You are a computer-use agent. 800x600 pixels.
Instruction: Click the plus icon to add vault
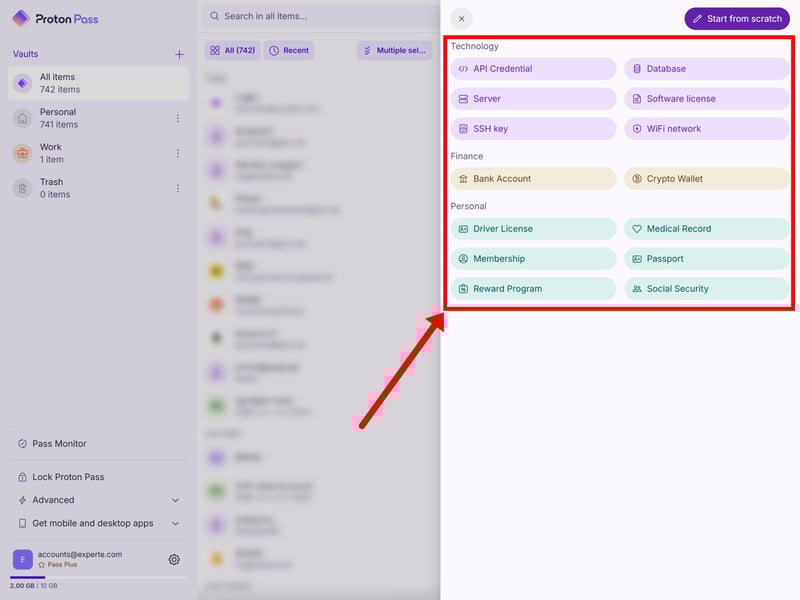(179, 55)
